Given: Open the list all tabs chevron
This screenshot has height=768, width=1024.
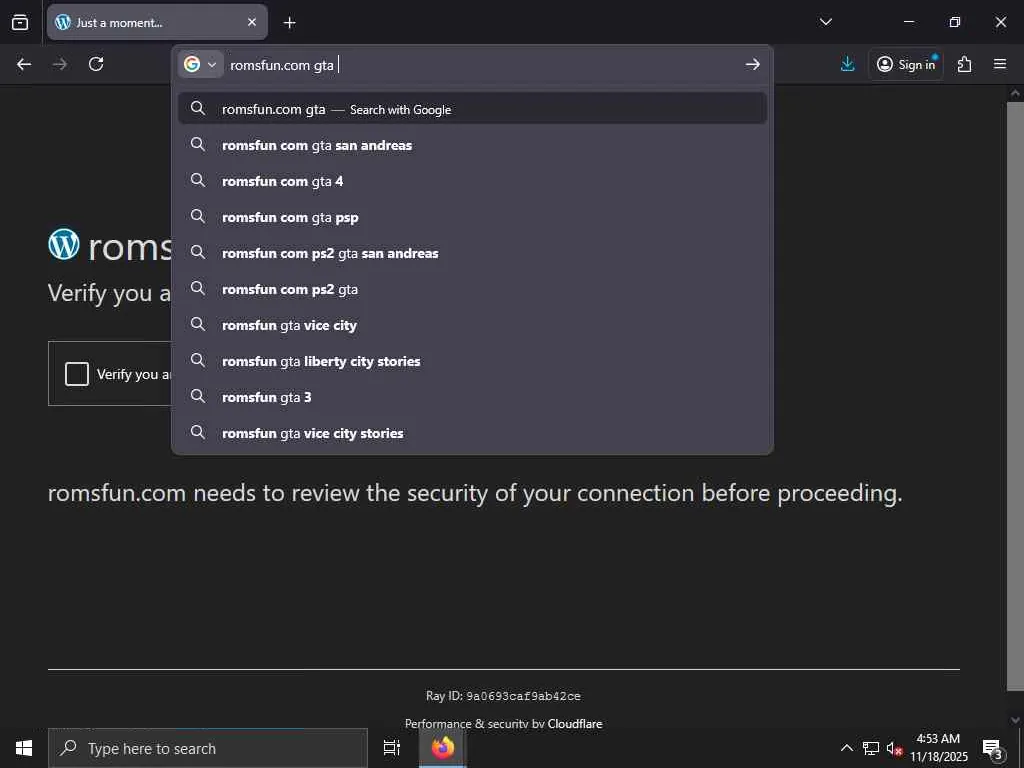Looking at the screenshot, I should coord(825,22).
